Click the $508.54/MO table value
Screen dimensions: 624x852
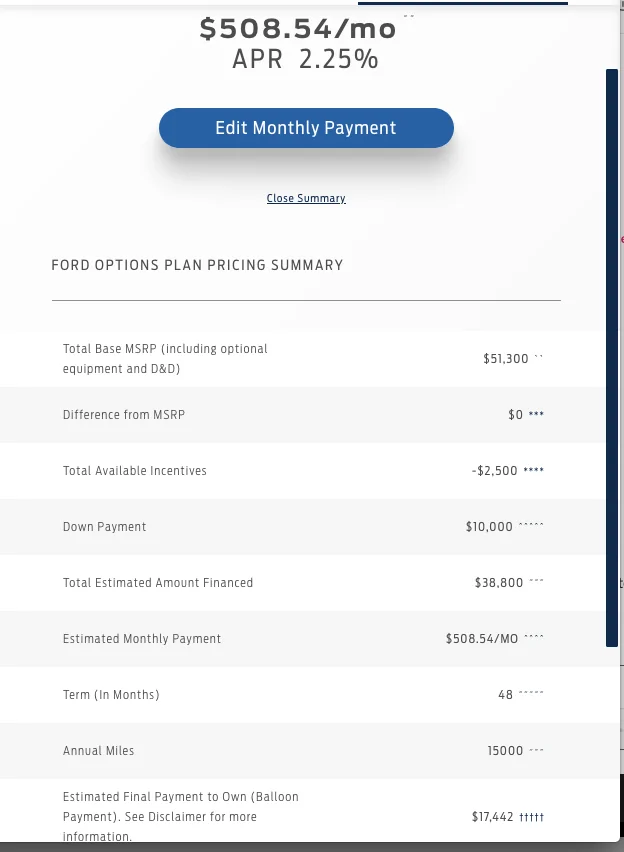(x=482, y=638)
